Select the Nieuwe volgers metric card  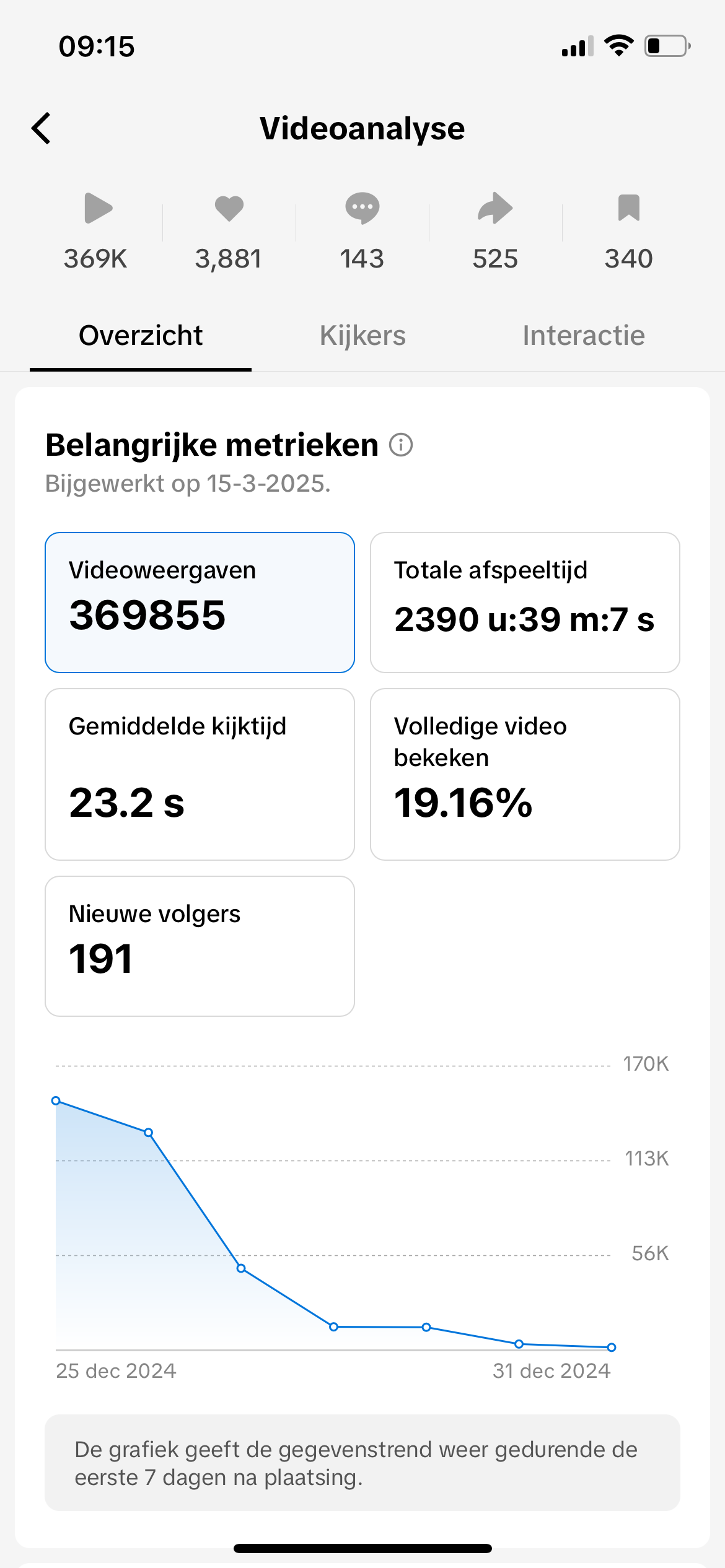click(x=200, y=946)
